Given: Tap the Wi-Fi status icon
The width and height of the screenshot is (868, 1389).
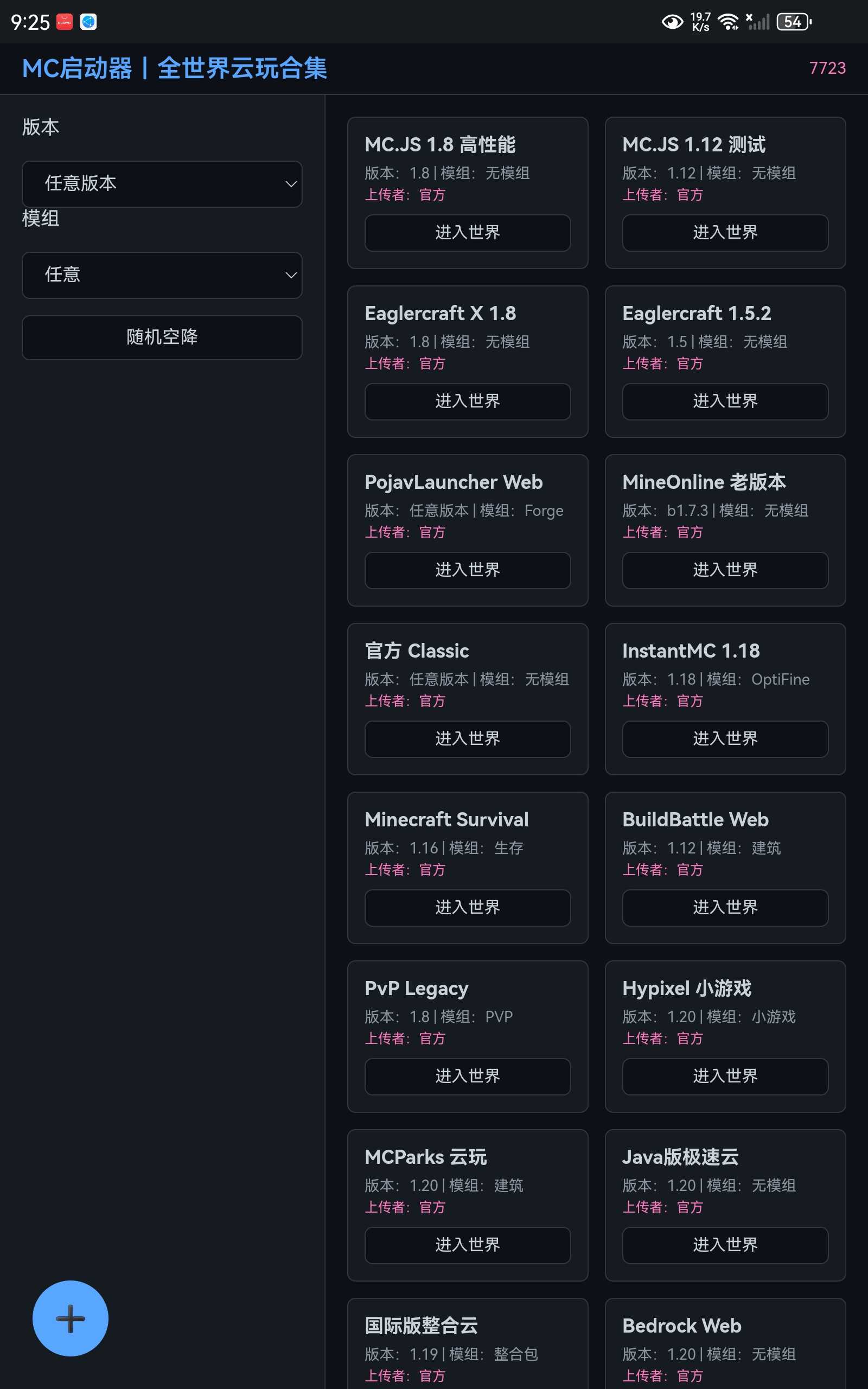Looking at the screenshot, I should click(728, 22).
